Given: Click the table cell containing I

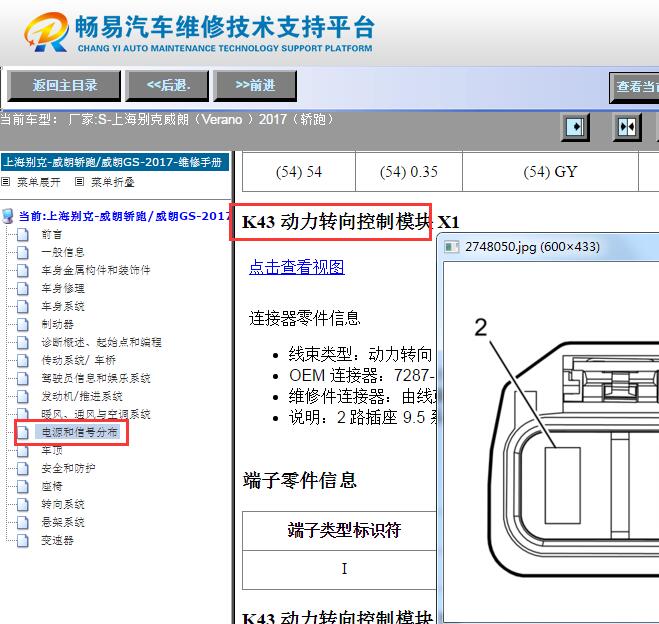Looking at the screenshot, I should coord(340,569).
